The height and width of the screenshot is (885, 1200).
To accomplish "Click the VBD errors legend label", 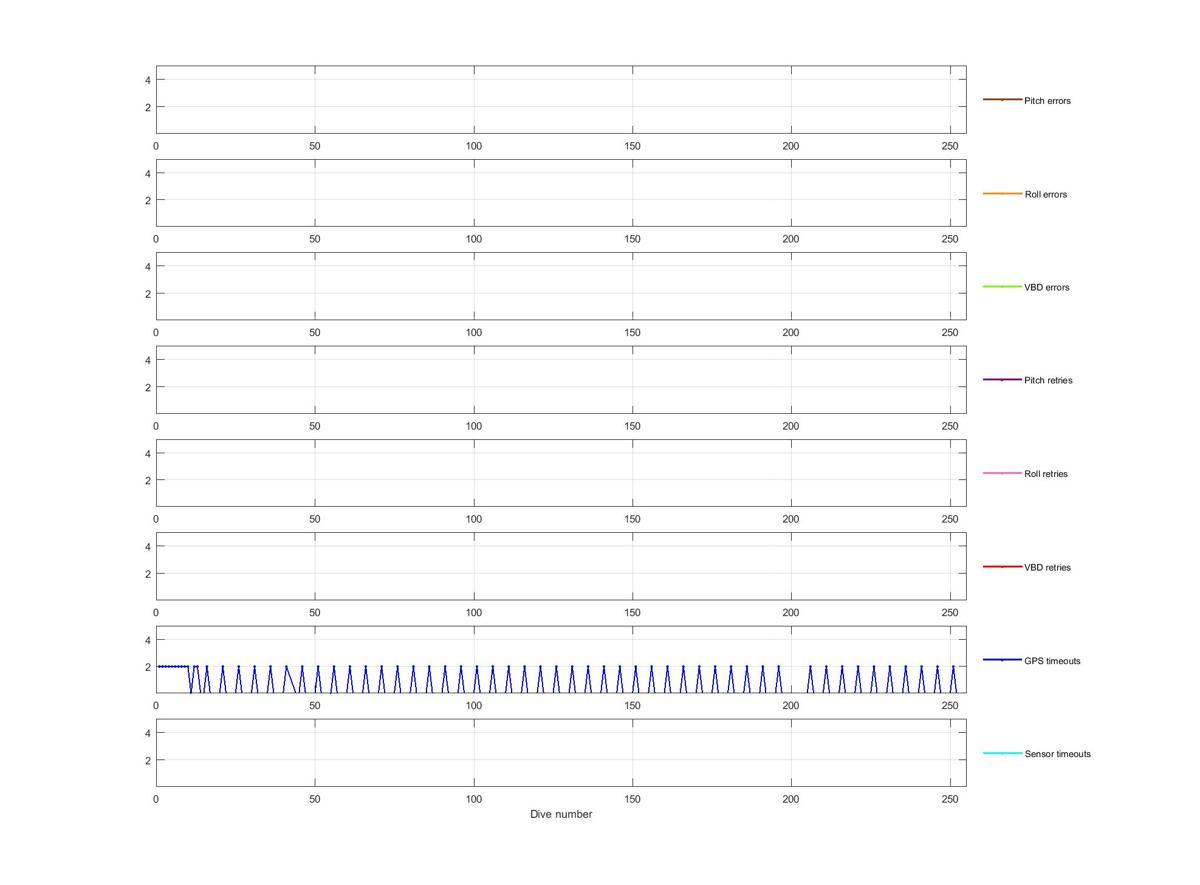I will [x=1046, y=287].
